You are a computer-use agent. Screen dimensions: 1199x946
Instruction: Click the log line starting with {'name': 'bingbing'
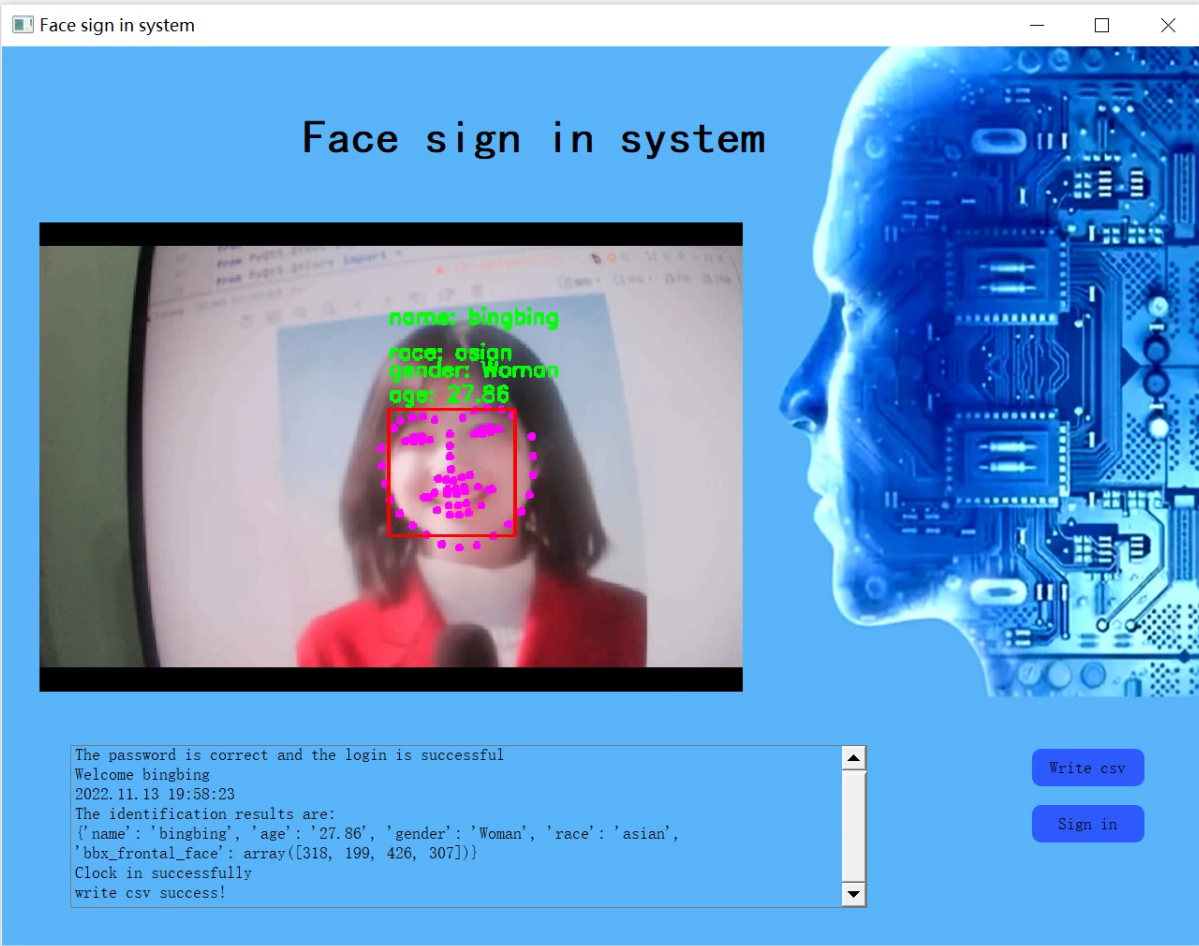[378, 834]
